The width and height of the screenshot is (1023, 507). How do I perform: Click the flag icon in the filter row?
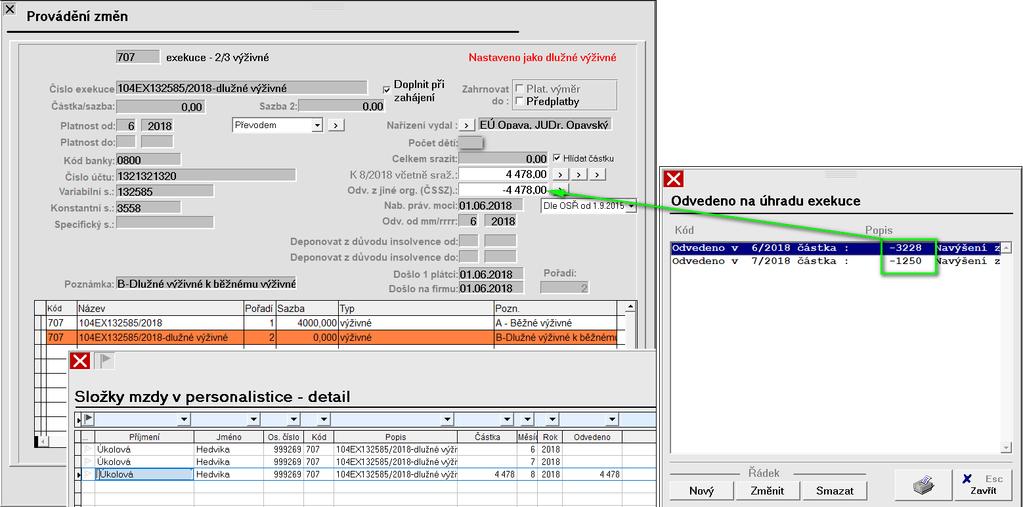(89, 419)
